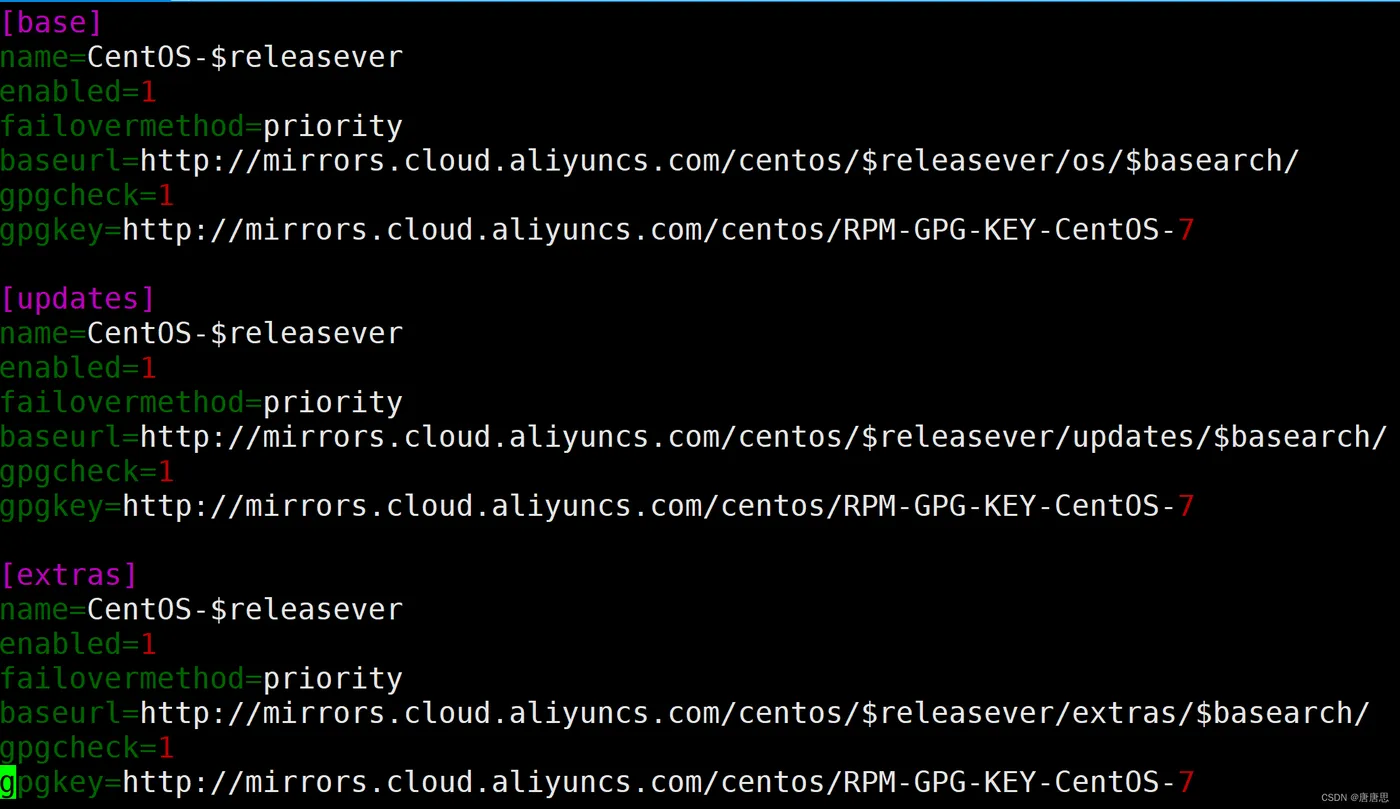Open the baseurl link ending in updates/$basearch/
This screenshot has width=1400, height=809.
click(762, 437)
